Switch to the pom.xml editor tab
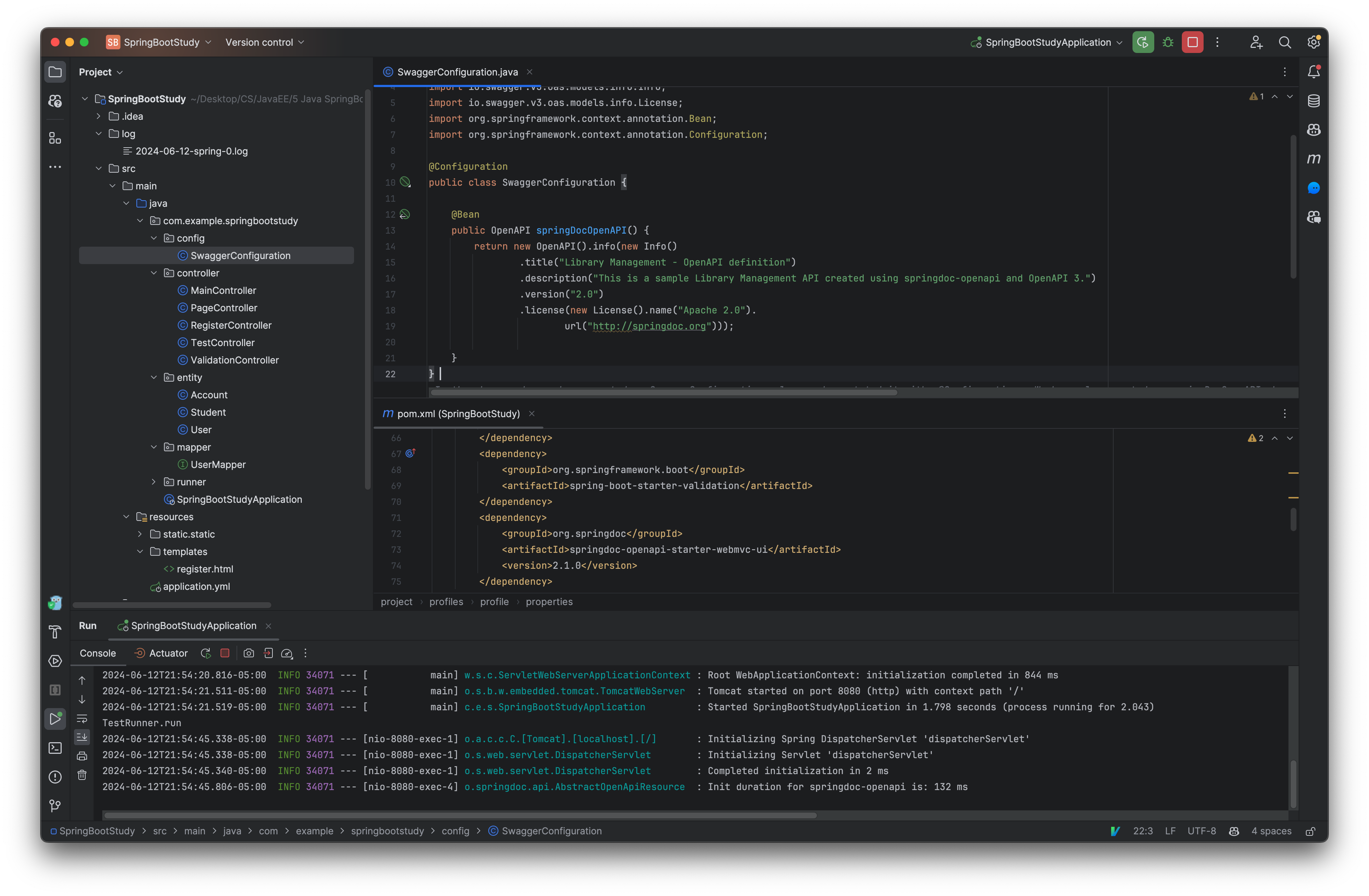 pos(457,414)
